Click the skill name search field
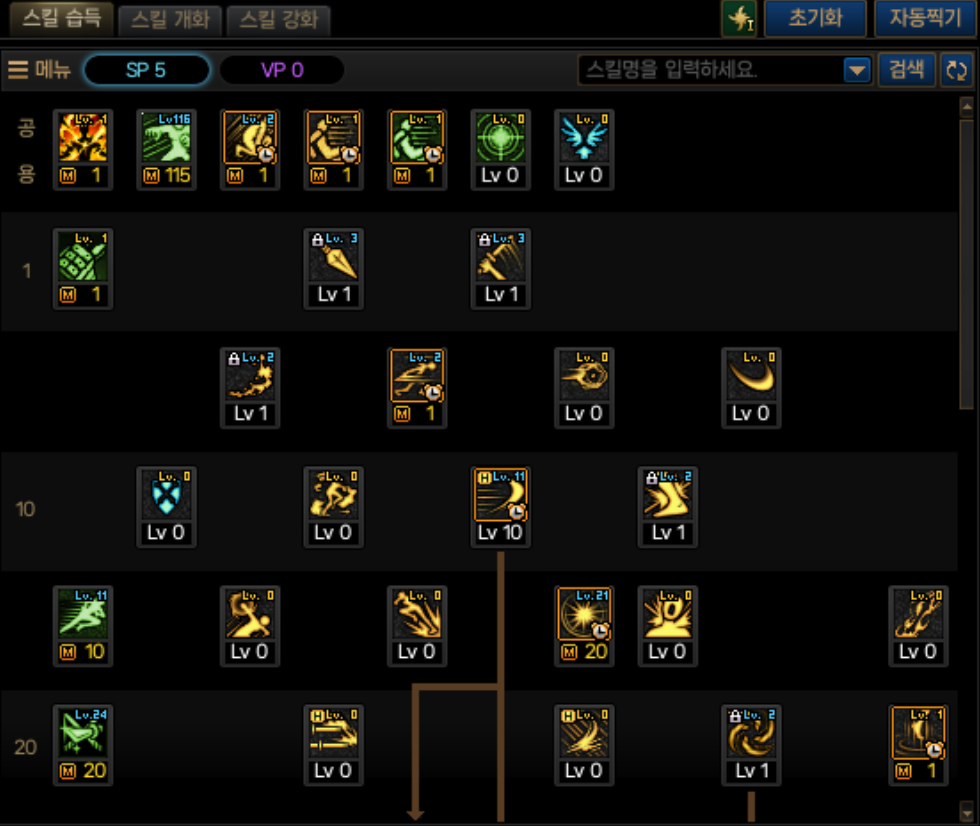 711,70
